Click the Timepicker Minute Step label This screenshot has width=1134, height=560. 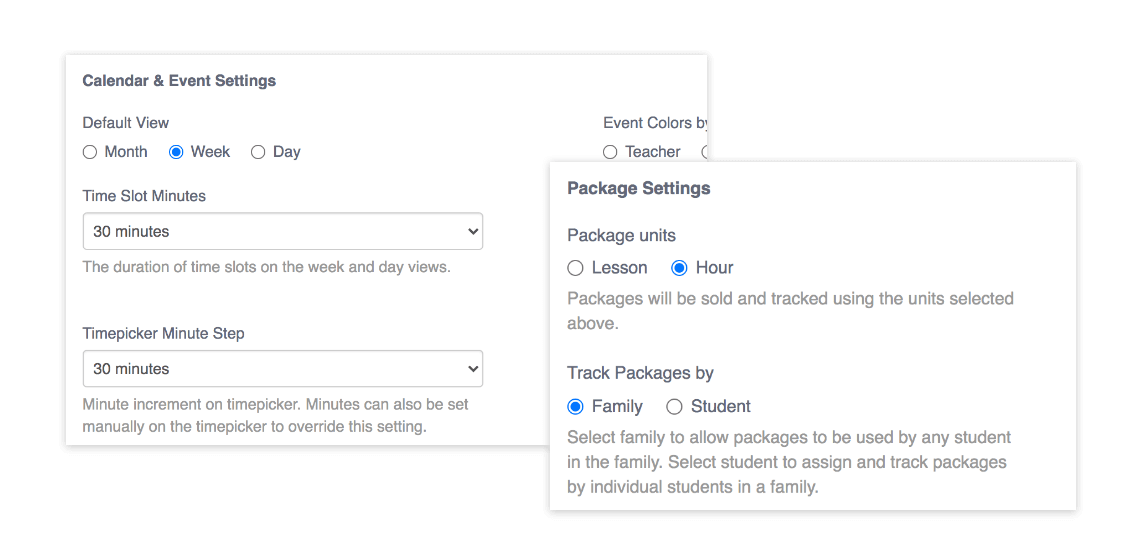[163, 333]
